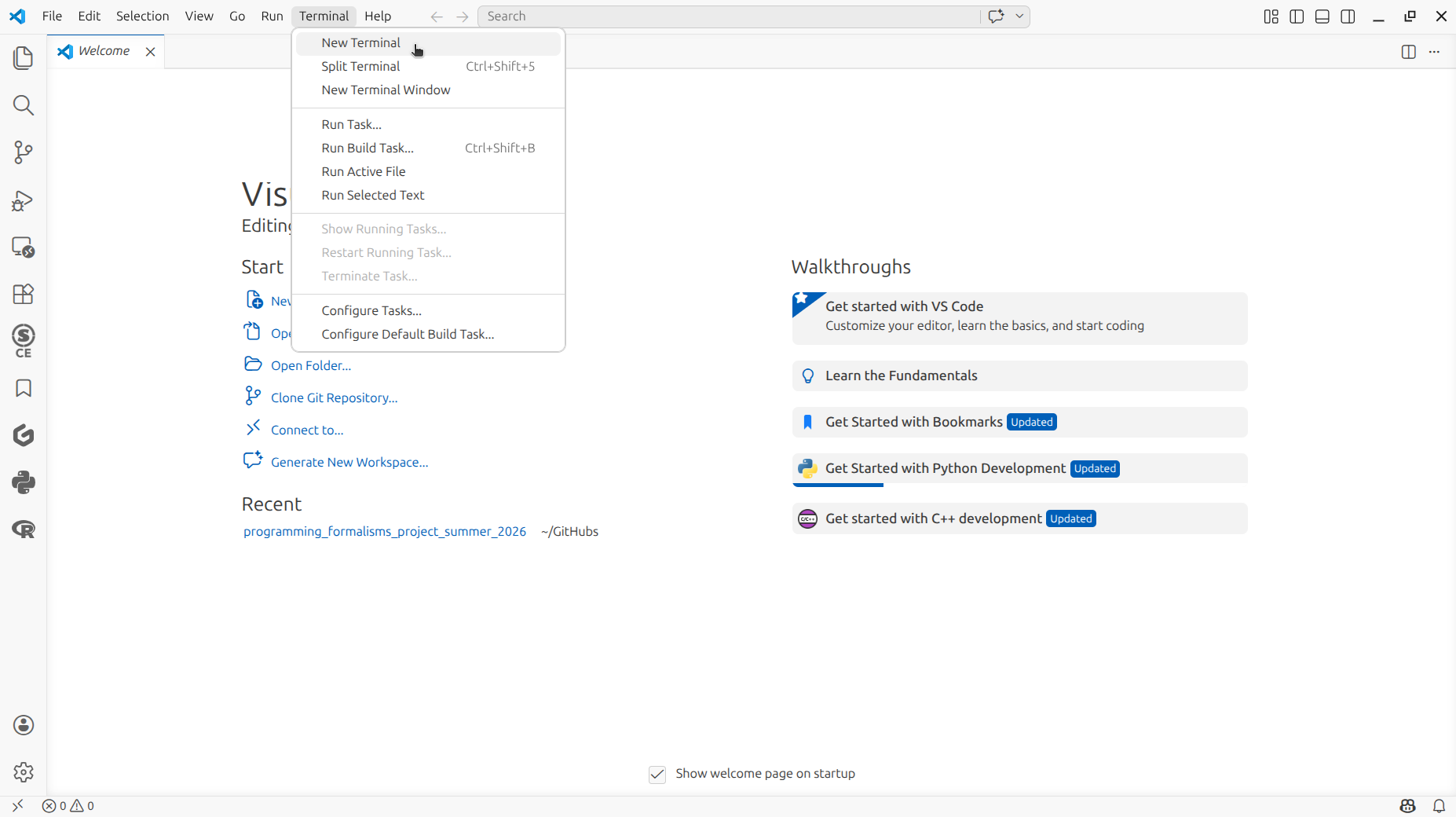This screenshot has width=1456, height=817.
Task: Select New Terminal from Terminal menu
Action: (x=428, y=43)
